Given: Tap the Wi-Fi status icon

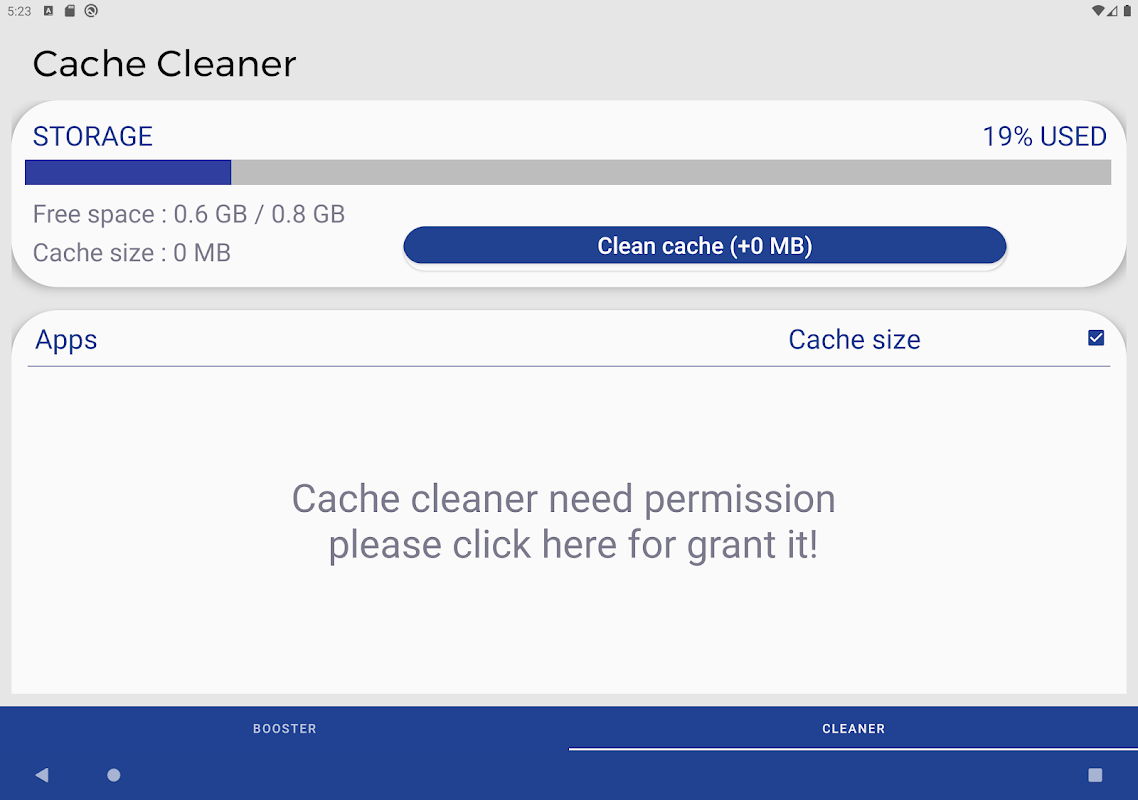Looking at the screenshot, I should point(1098,11).
